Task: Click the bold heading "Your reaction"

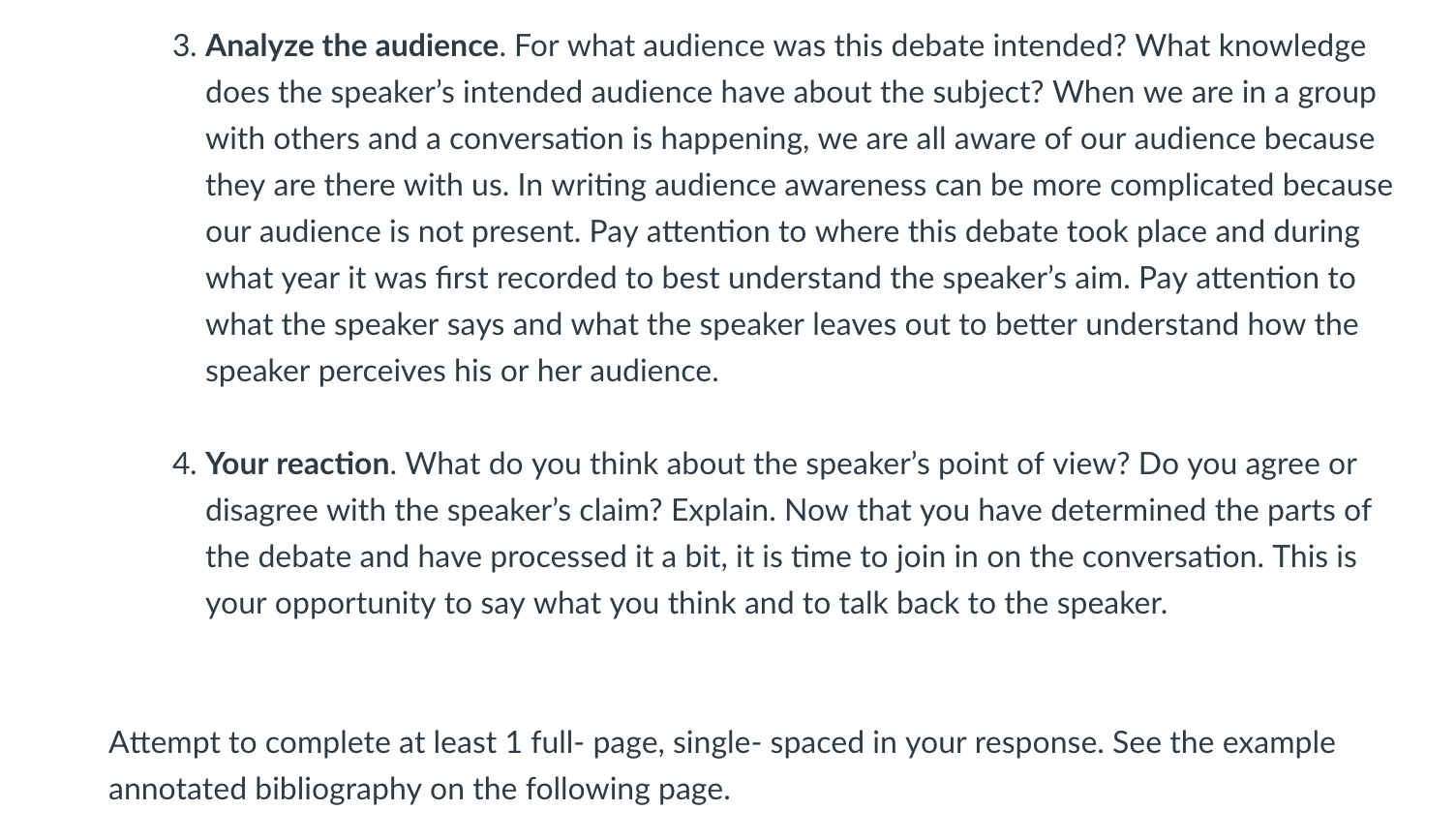Action: tap(297, 465)
